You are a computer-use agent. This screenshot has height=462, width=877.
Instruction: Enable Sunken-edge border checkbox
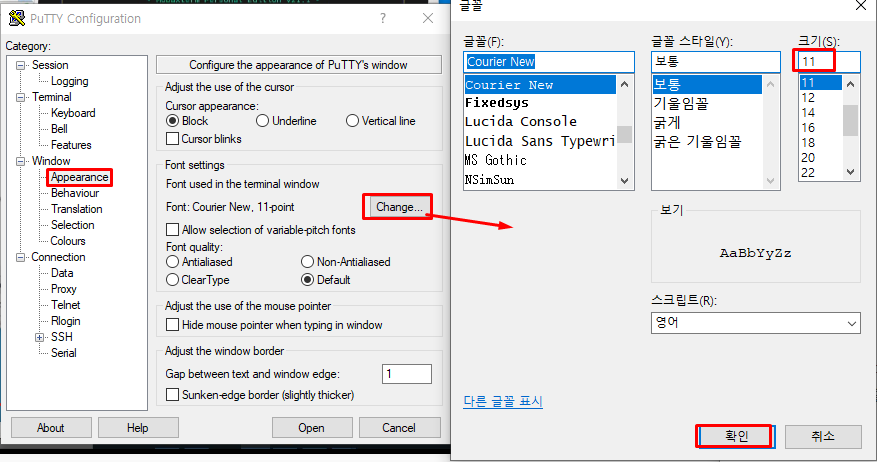[173, 395]
